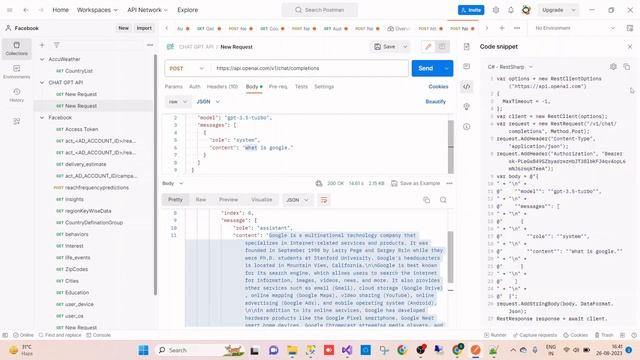Screen dimensions: 640x360
Task: Open Runner from the status bar
Action: click(x=495, y=335)
